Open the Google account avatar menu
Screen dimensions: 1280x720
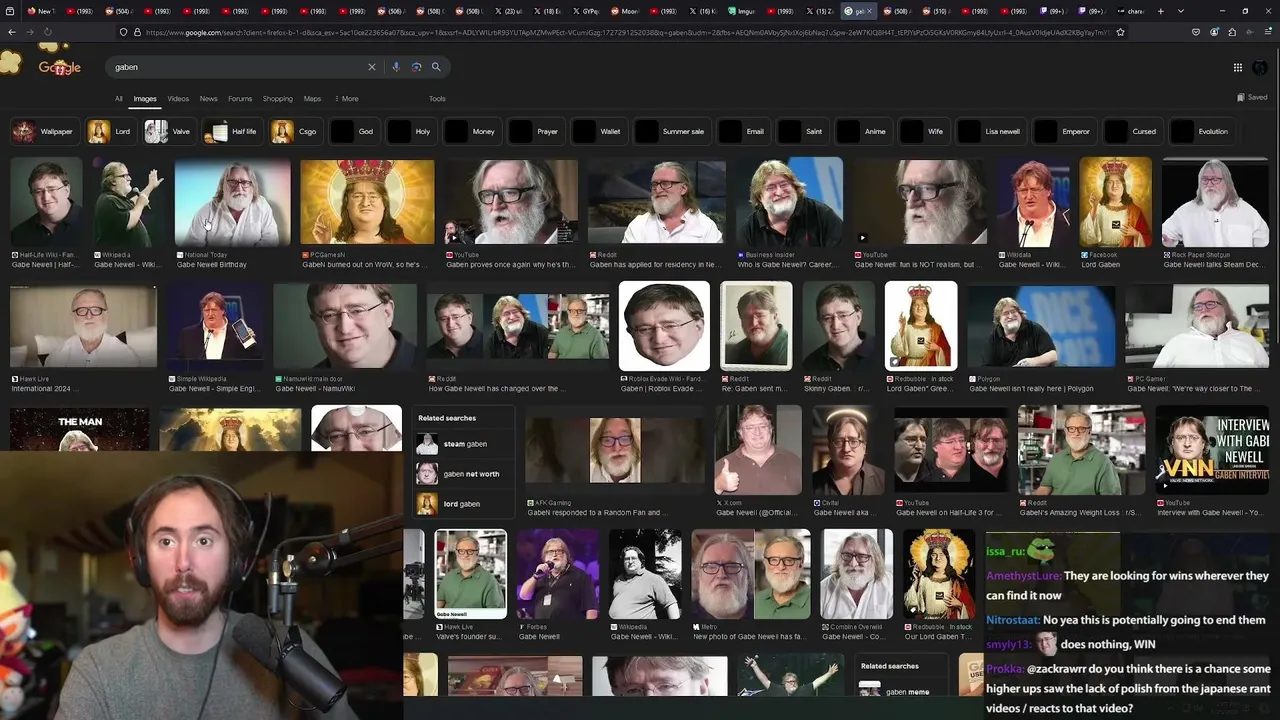tap(1260, 67)
